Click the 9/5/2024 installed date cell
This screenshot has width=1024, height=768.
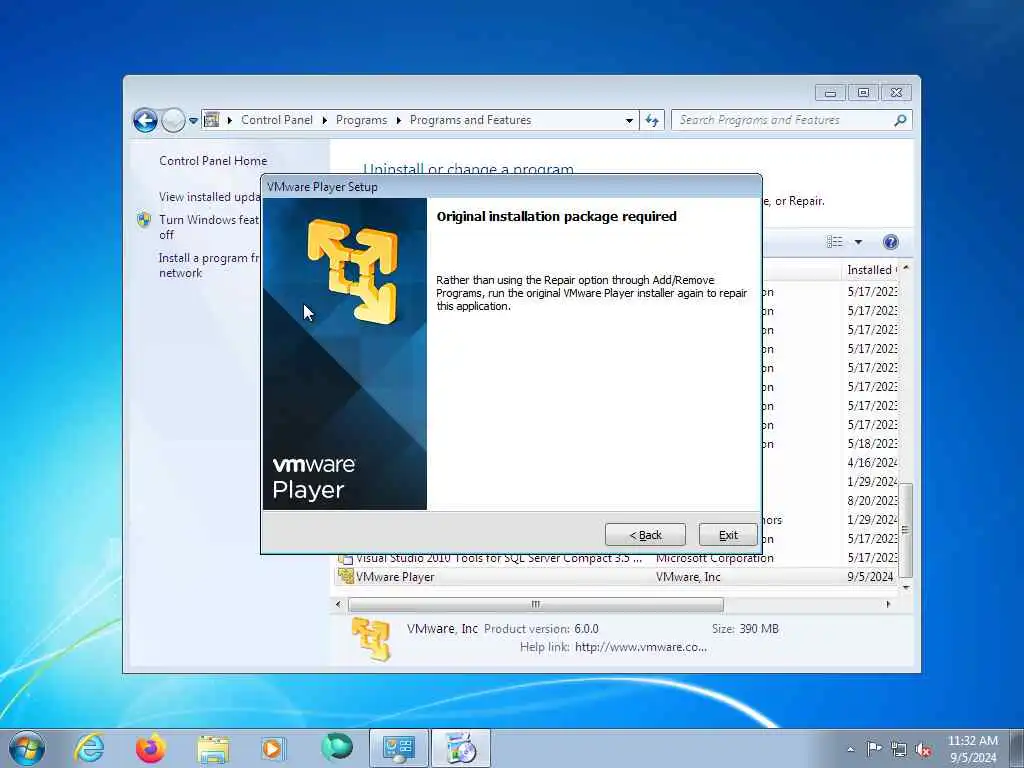click(870, 577)
